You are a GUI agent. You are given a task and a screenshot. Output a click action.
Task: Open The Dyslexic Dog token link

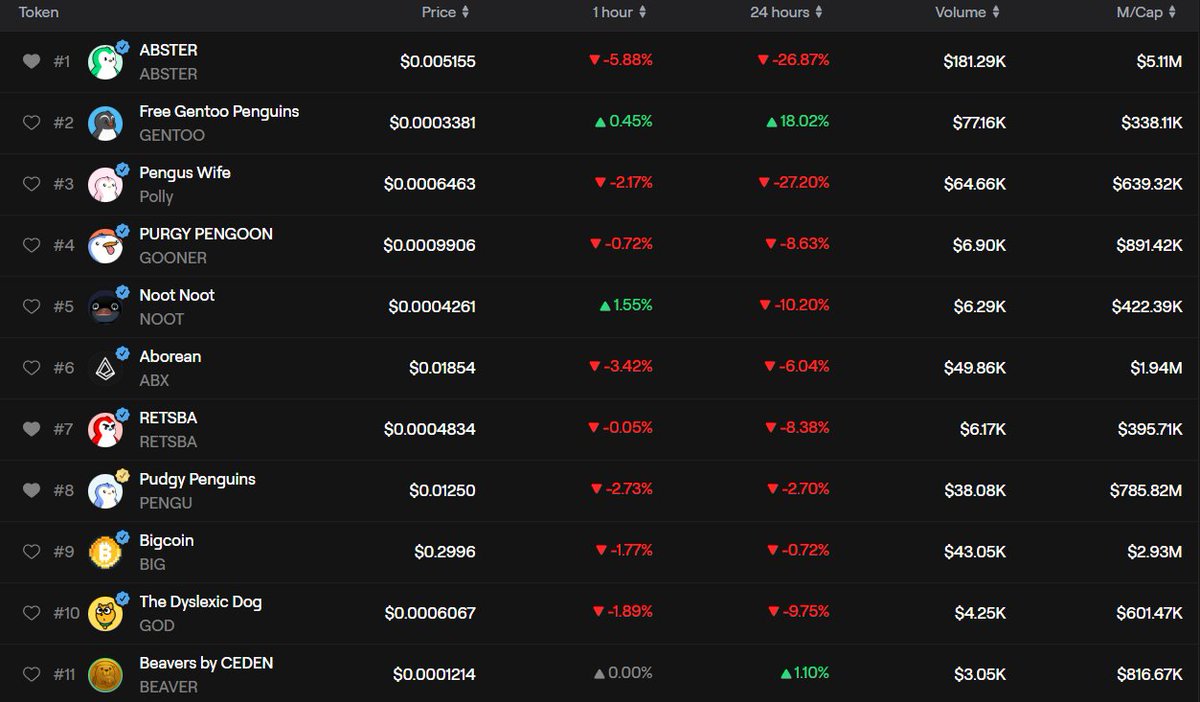point(200,601)
